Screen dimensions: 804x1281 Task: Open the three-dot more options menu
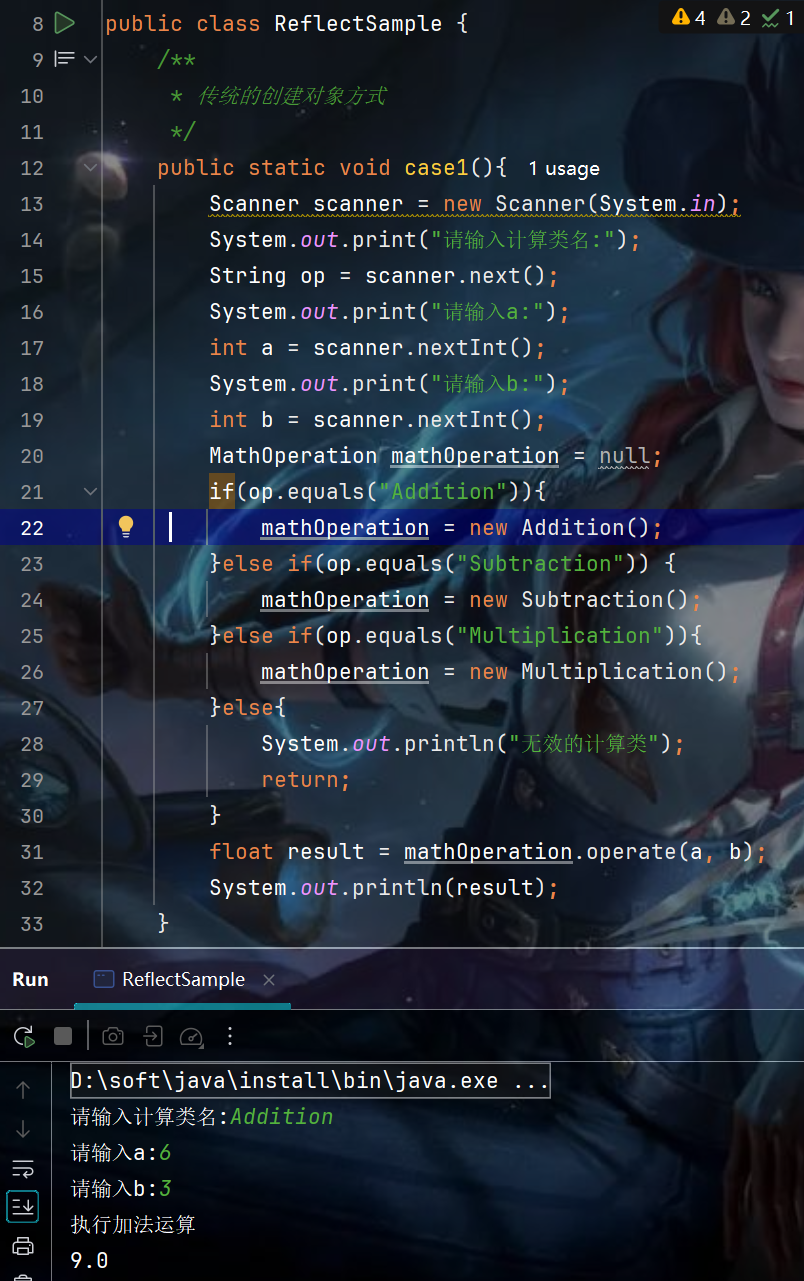click(x=229, y=1036)
